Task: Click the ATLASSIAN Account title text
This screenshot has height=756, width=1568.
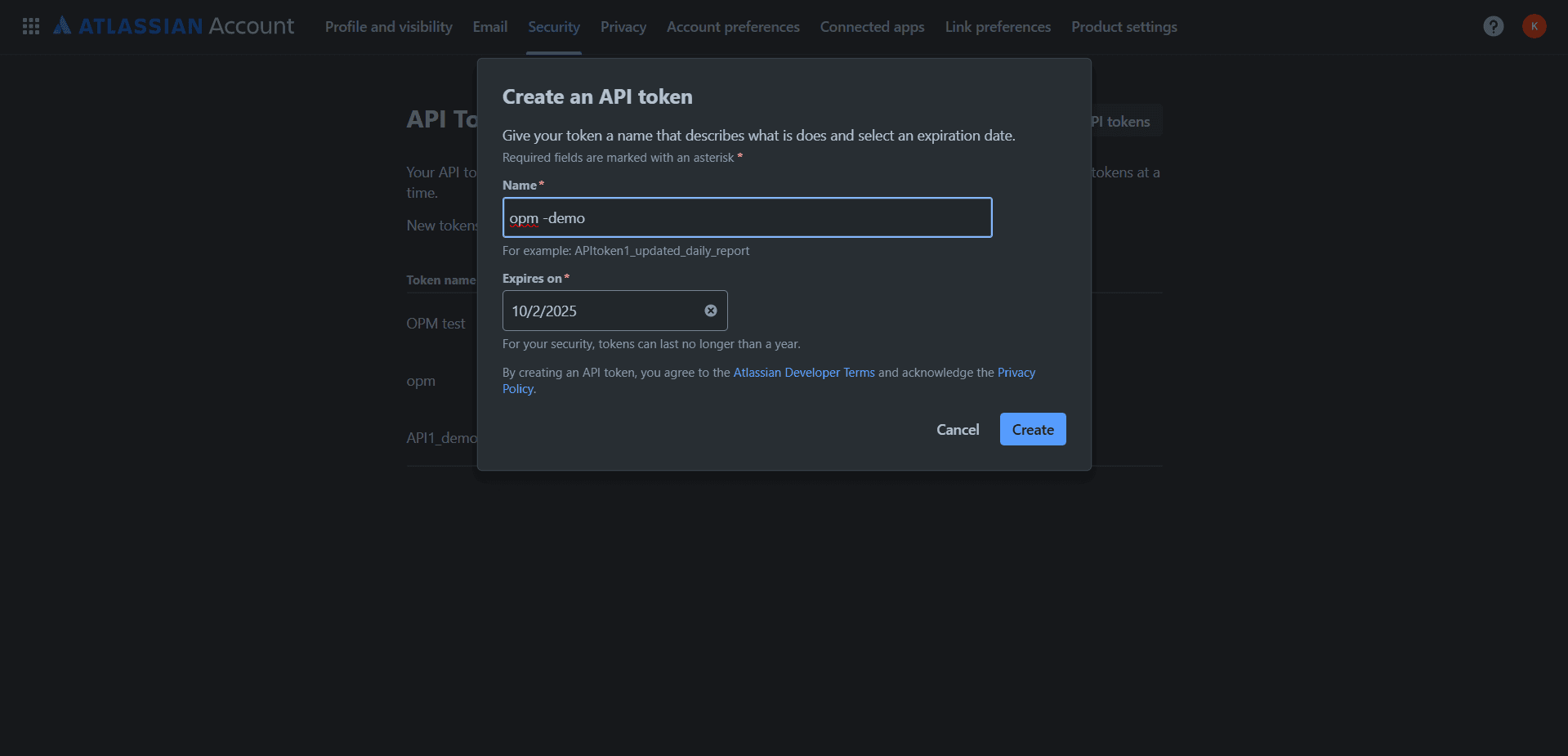Action: coord(186,26)
